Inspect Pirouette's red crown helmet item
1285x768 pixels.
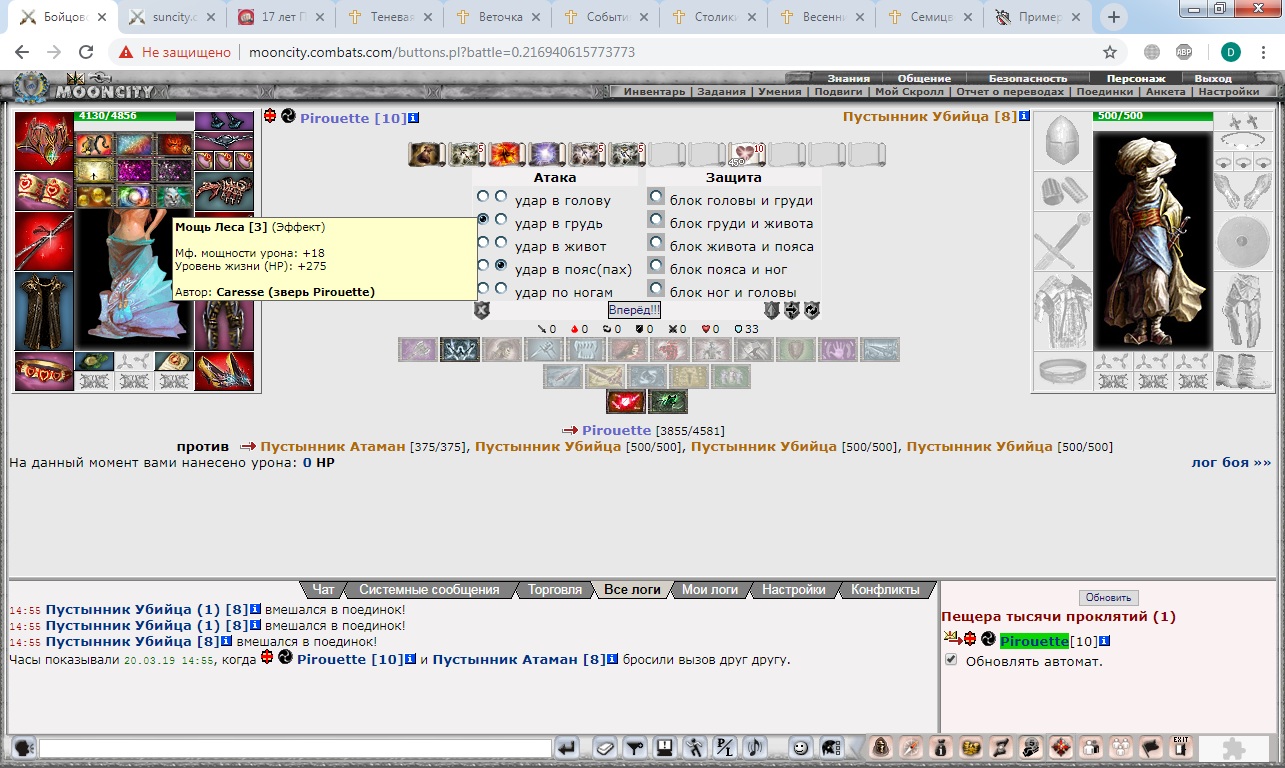click(44, 141)
